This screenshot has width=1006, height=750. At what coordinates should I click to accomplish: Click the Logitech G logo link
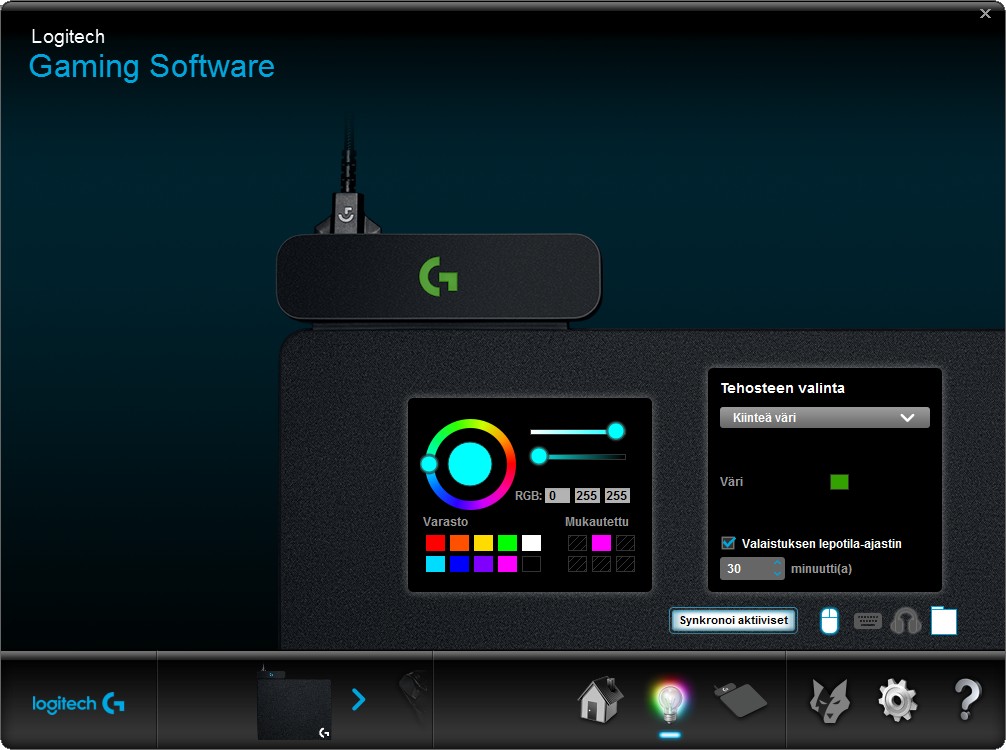[x=78, y=703]
